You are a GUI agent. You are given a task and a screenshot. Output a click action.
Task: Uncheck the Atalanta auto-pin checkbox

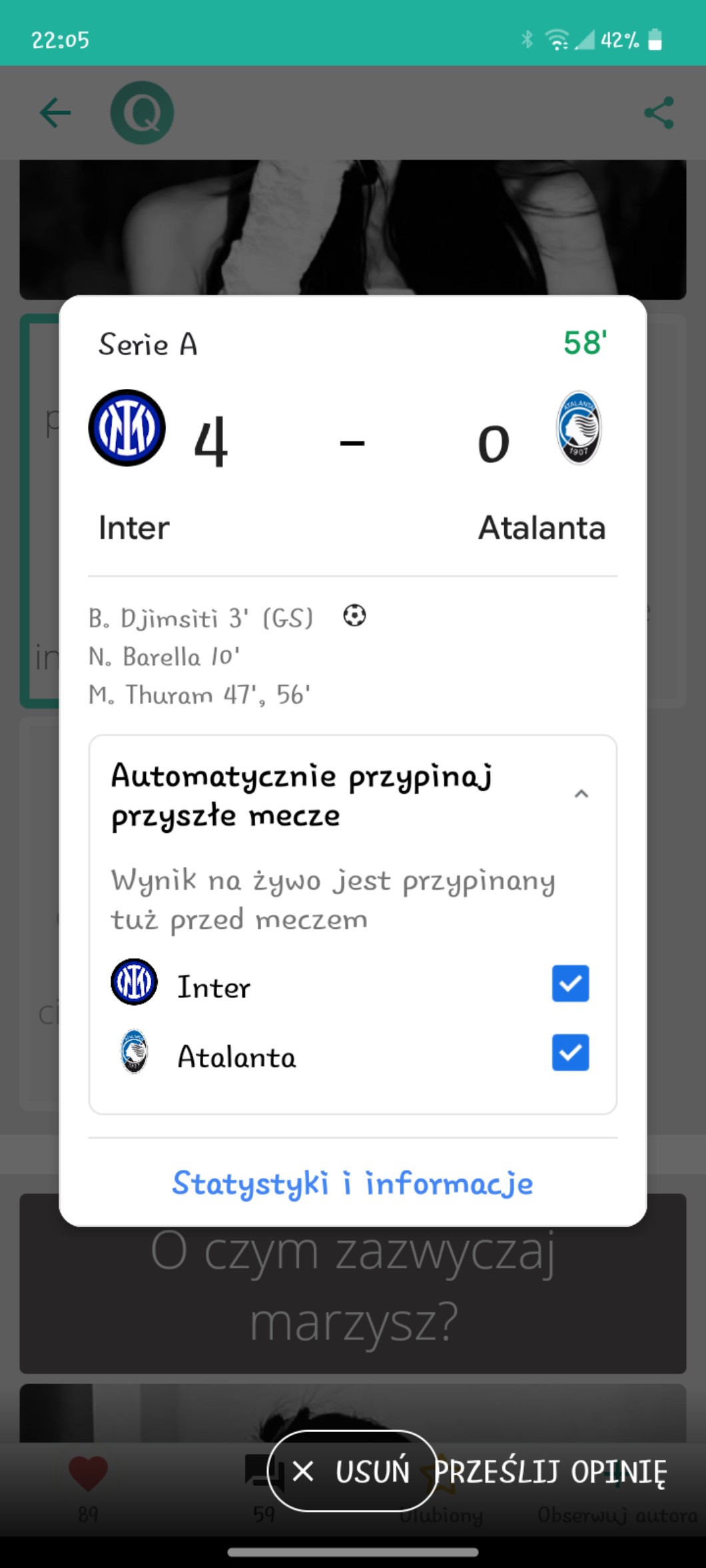coord(570,1053)
